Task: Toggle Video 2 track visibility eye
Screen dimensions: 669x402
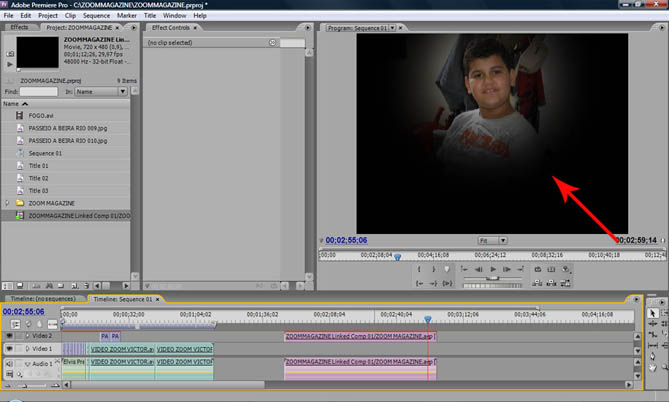Action: (10, 337)
